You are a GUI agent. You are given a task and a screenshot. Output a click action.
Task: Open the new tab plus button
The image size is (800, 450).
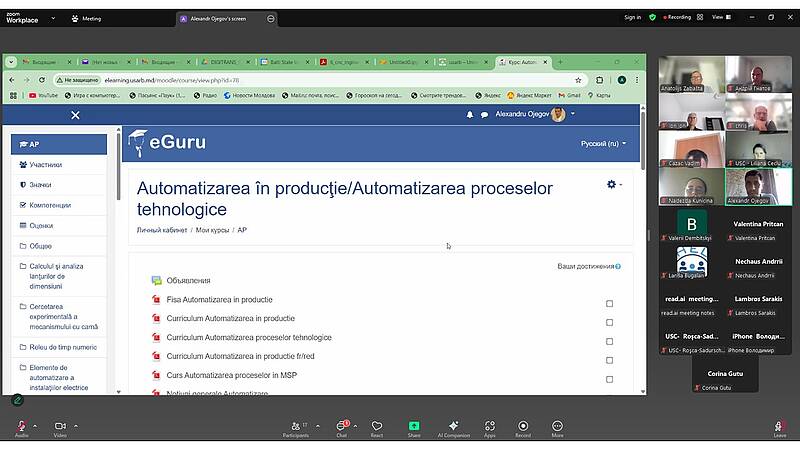click(x=560, y=62)
